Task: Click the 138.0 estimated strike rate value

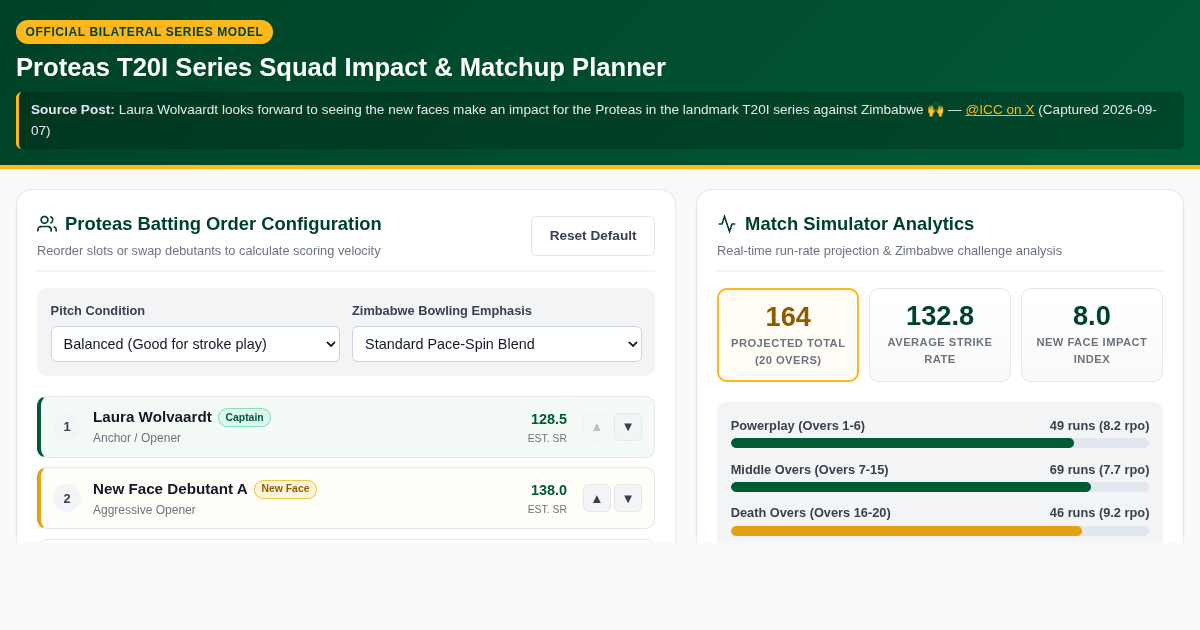Action: point(549,490)
